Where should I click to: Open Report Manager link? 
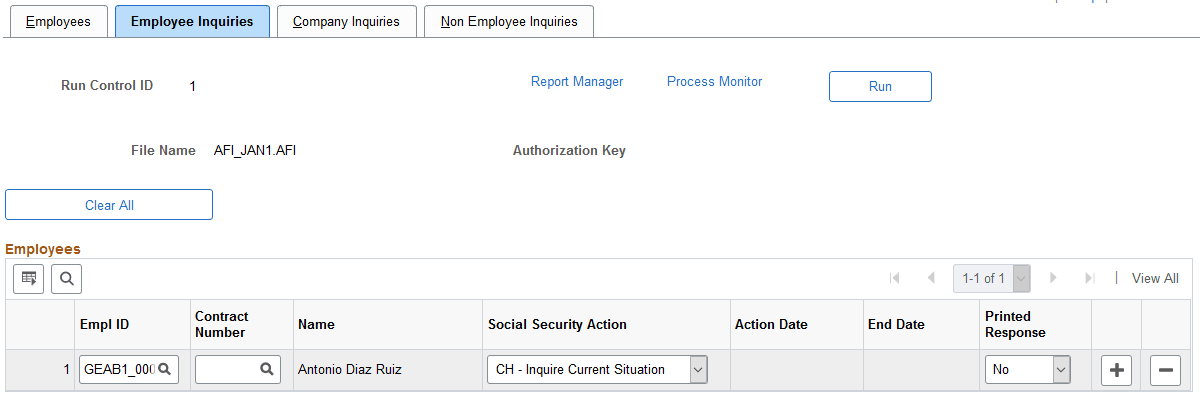[577, 82]
